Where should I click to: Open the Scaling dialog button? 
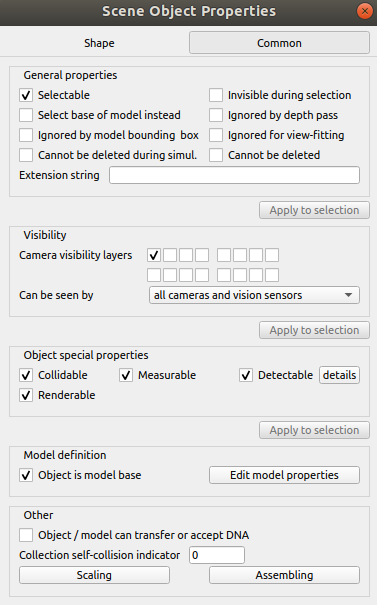pos(95,575)
